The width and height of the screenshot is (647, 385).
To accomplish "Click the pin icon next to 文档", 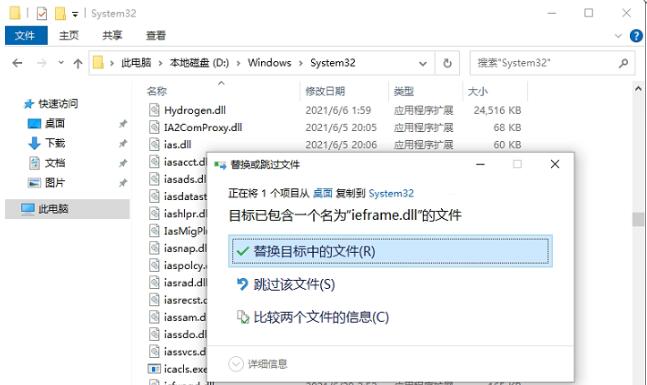I will tap(123, 163).
